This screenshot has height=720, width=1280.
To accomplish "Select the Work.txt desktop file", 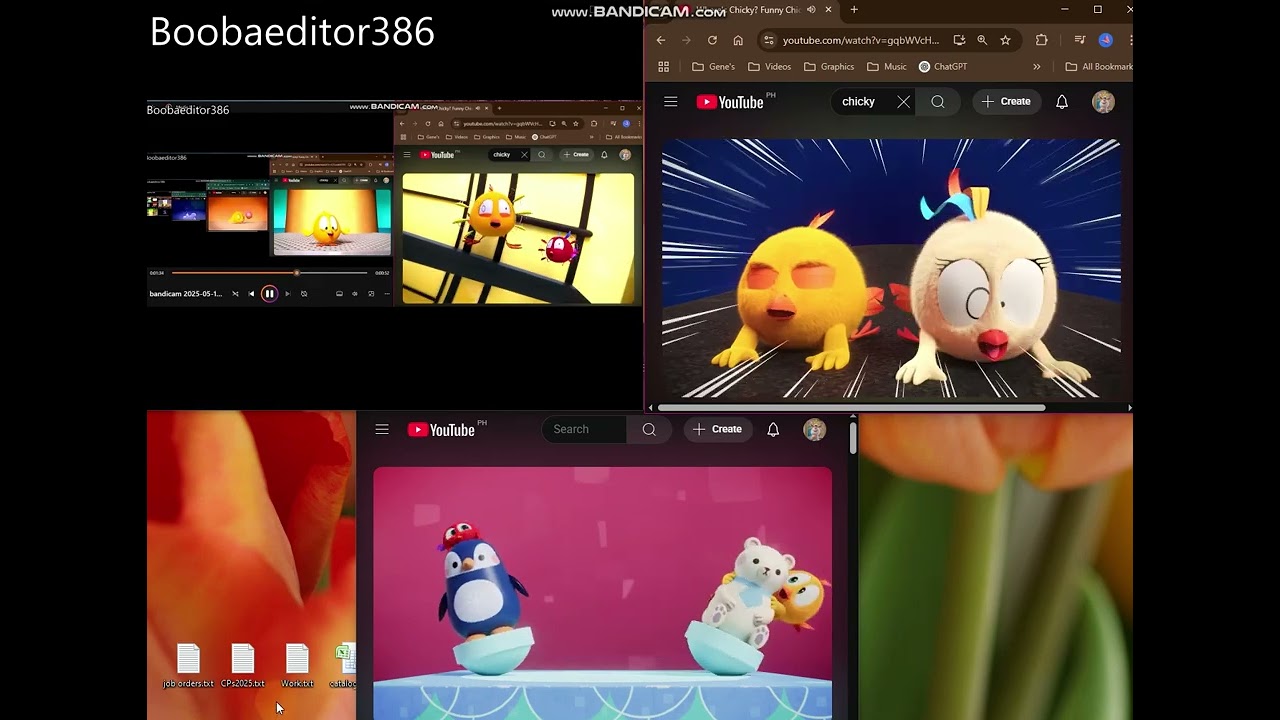I will tap(297, 666).
